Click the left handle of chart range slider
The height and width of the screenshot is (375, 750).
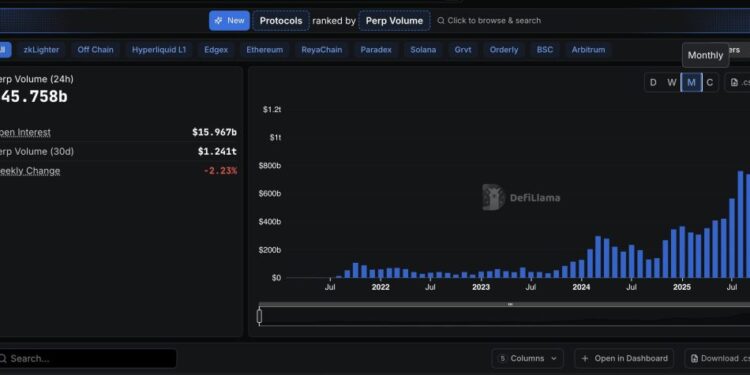259,316
